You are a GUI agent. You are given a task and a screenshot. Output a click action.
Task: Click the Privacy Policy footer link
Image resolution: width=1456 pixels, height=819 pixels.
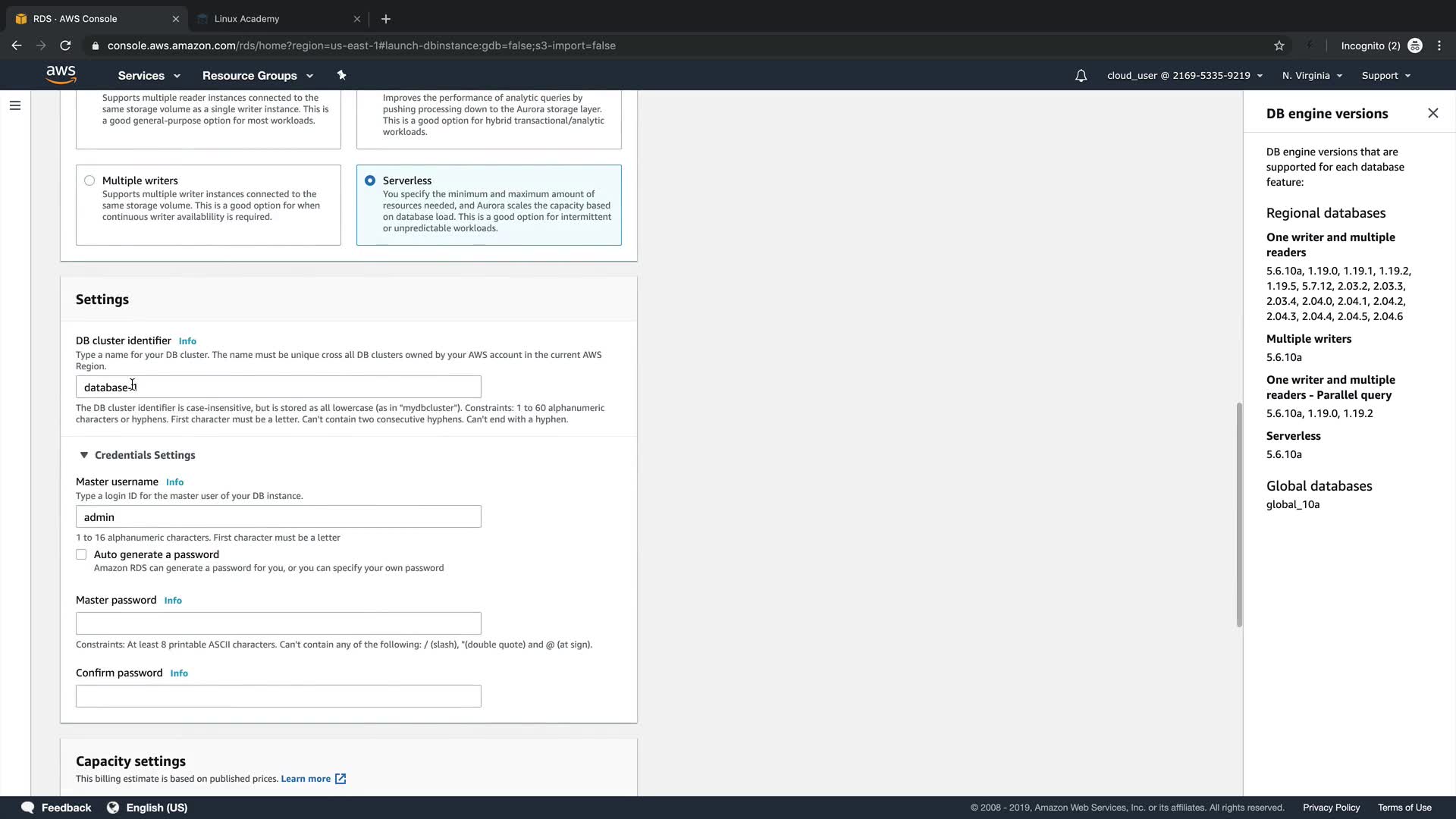pyautogui.click(x=1331, y=808)
